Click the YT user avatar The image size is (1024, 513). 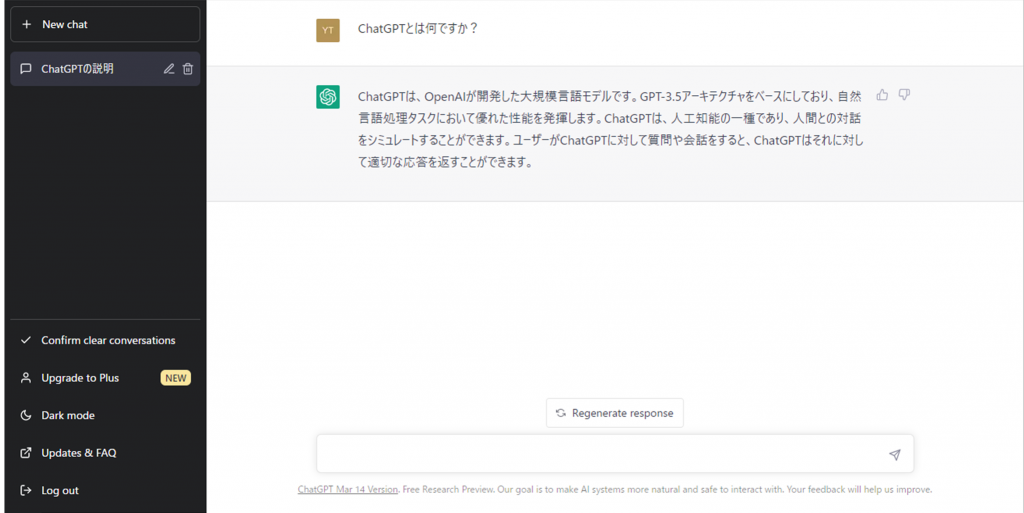[x=328, y=30]
